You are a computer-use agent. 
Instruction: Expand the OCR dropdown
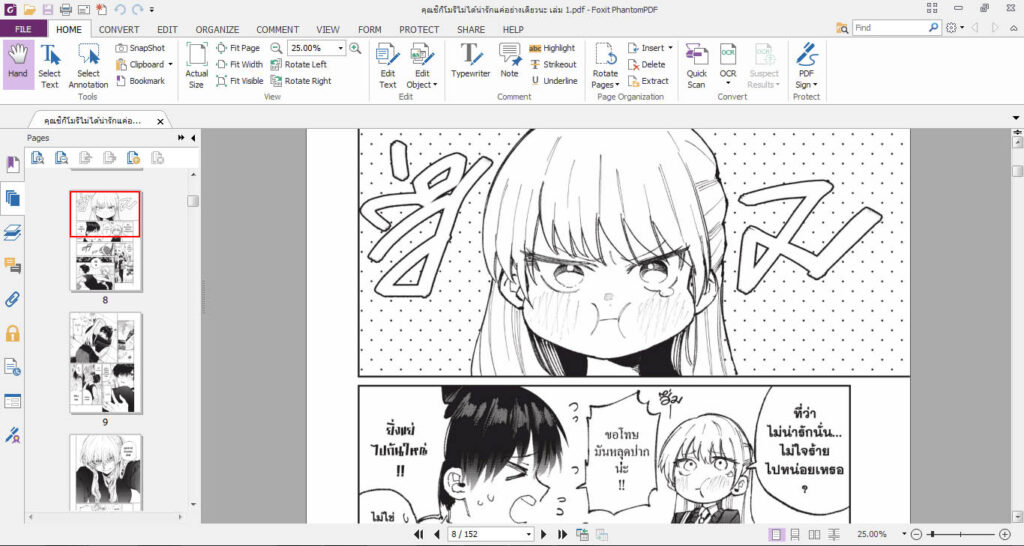(728, 84)
